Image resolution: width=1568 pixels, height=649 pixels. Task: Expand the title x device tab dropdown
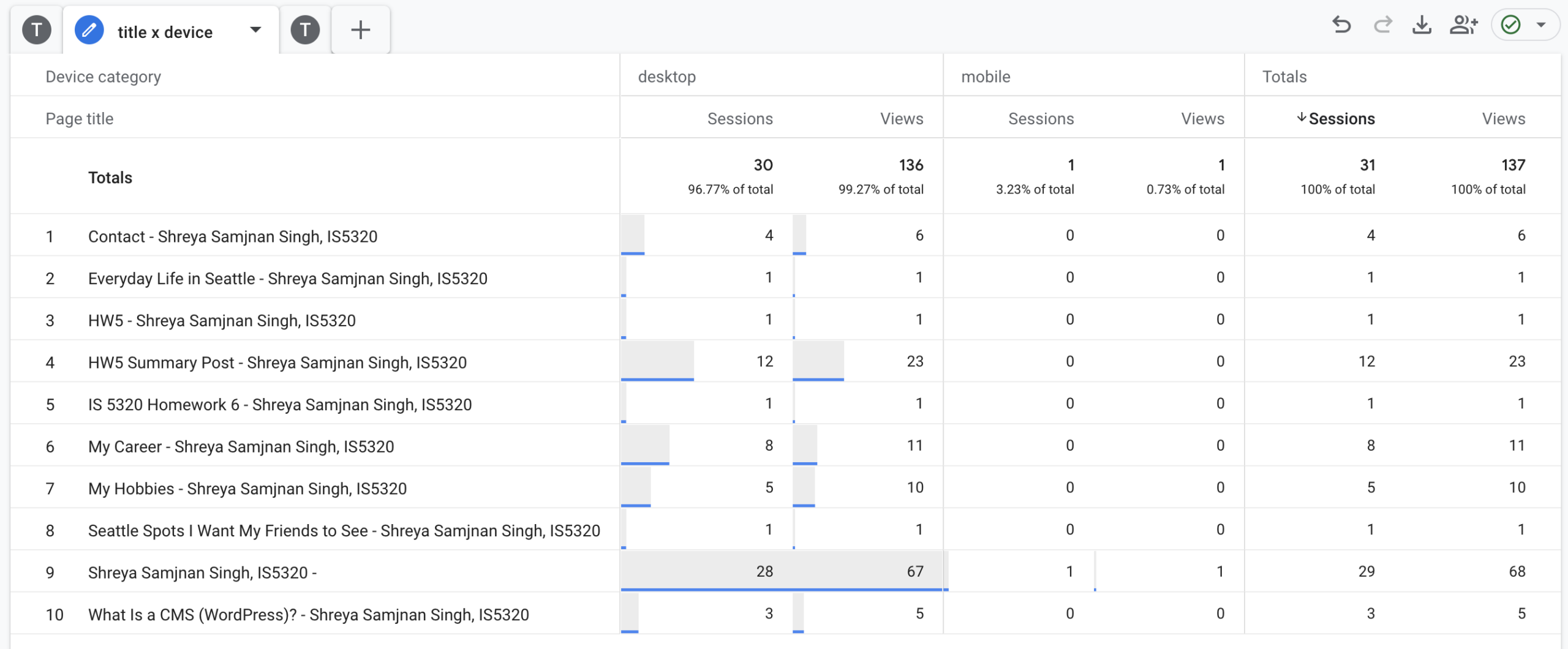(x=255, y=30)
